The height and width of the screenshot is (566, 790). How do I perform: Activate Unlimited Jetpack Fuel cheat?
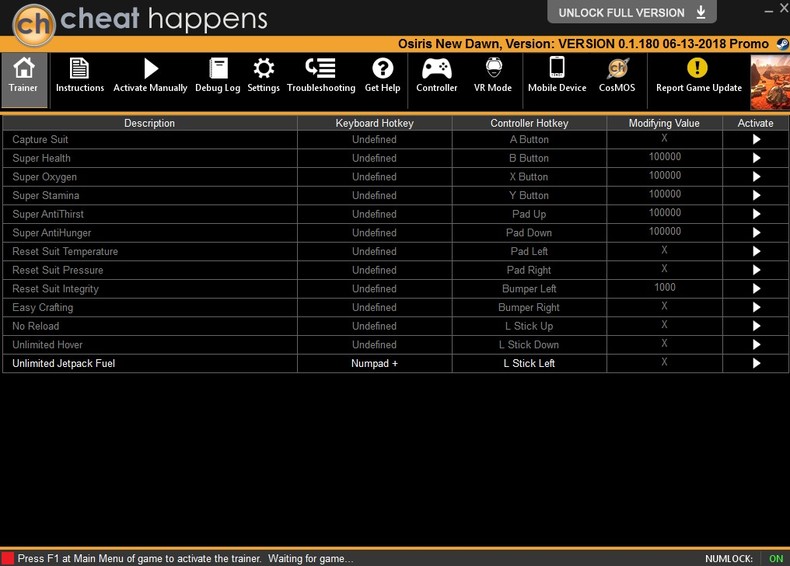(756, 363)
